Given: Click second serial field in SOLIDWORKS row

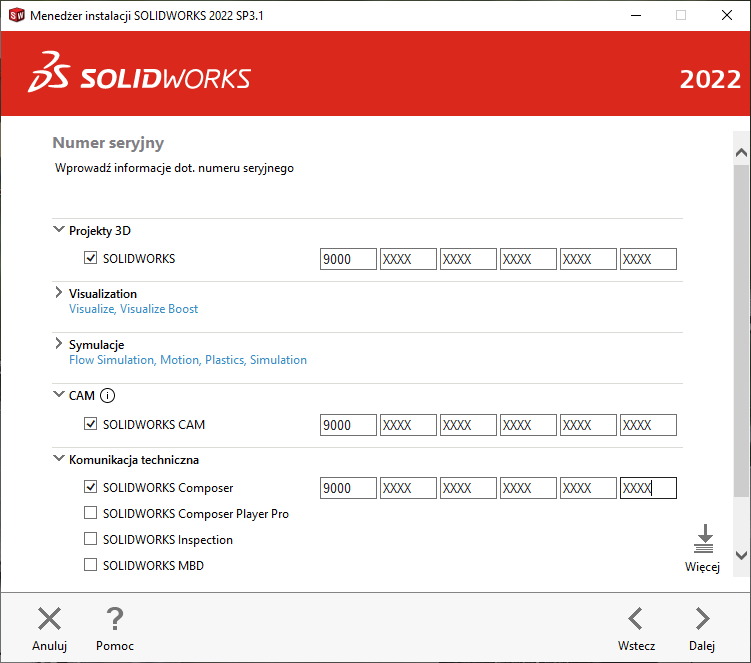Looking at the screenshot, I should point(408,259).
